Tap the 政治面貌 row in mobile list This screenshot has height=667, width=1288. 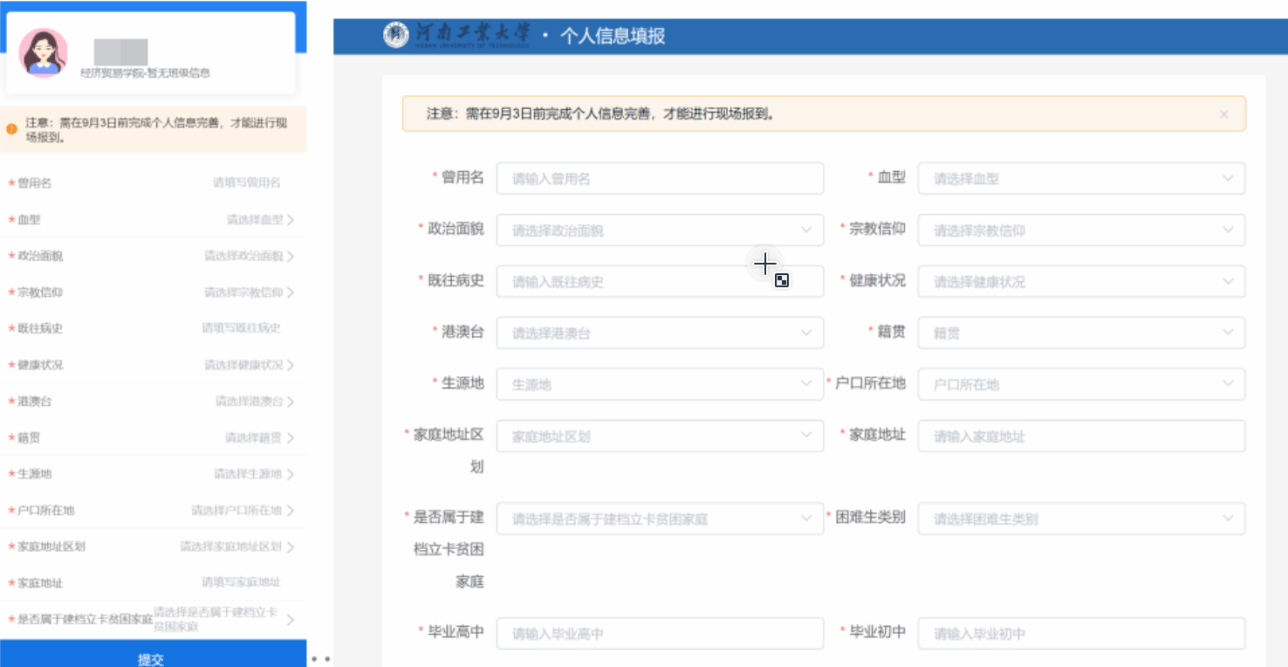point(150,256)
